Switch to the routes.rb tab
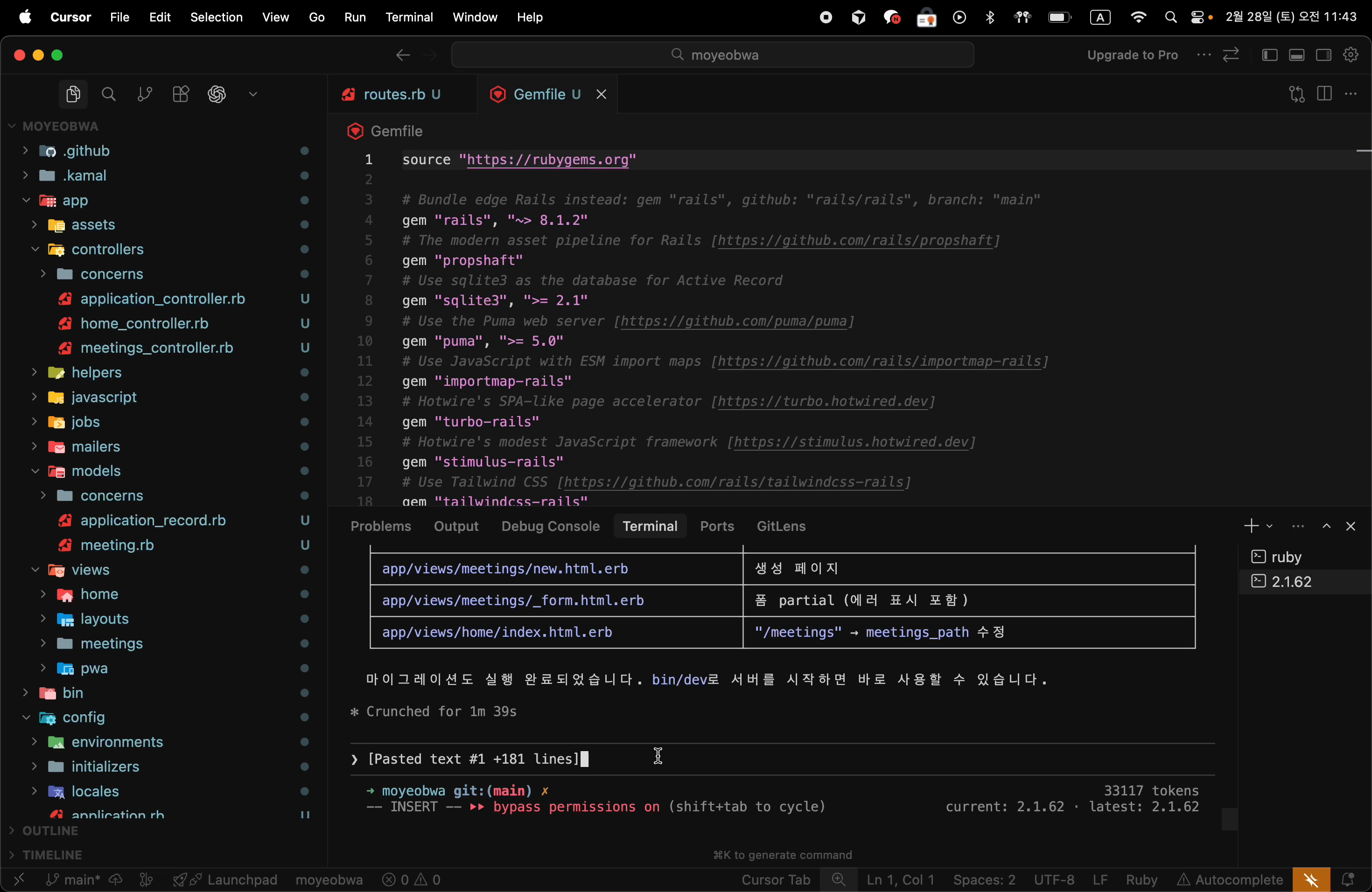This screenshot has height=892, width=1372. pyautogui.click(x=394, y=94)
